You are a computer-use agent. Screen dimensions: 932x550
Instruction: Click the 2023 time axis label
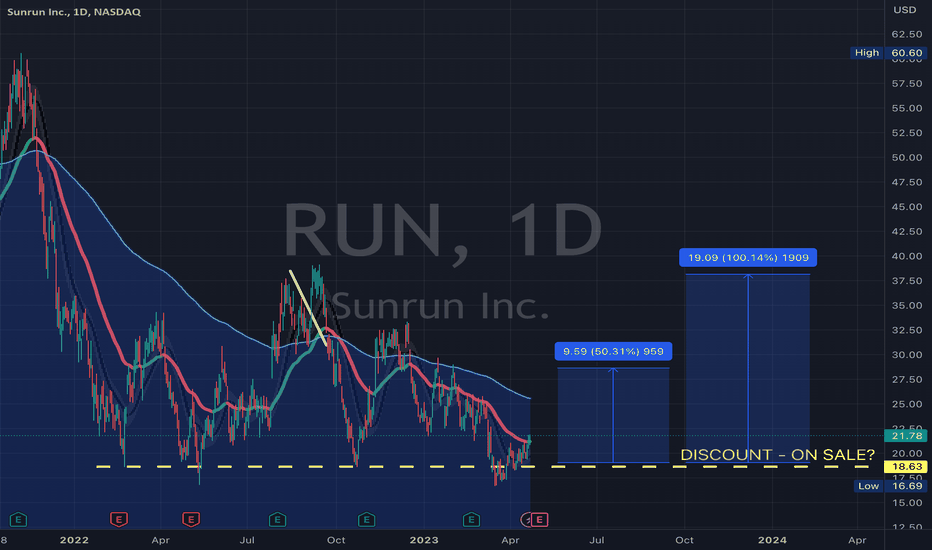(424, 540)
